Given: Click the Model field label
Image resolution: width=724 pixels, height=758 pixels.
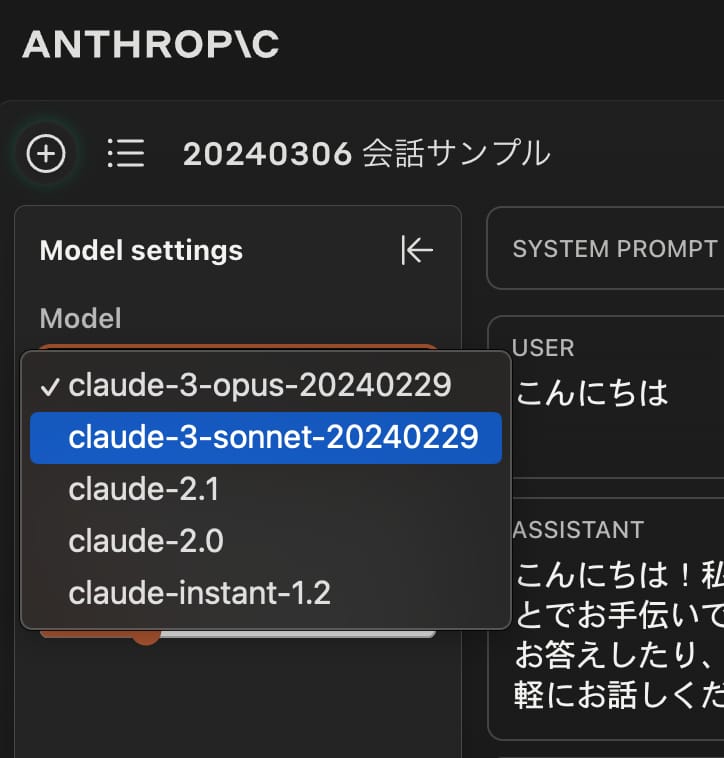Looking at the screenshot, I should point(80,318).
